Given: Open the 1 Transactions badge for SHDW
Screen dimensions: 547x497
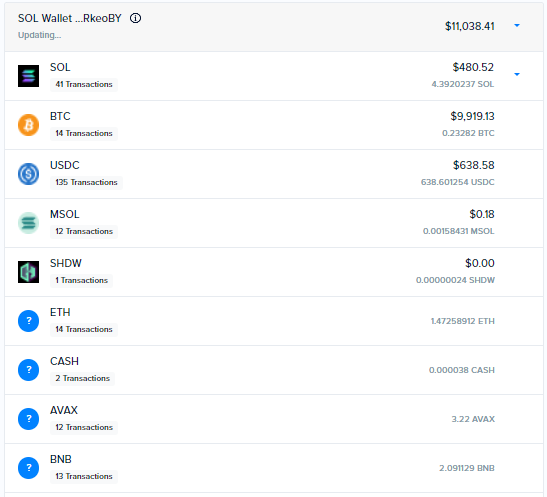Looking at the screenshot, I should point(82,280).
